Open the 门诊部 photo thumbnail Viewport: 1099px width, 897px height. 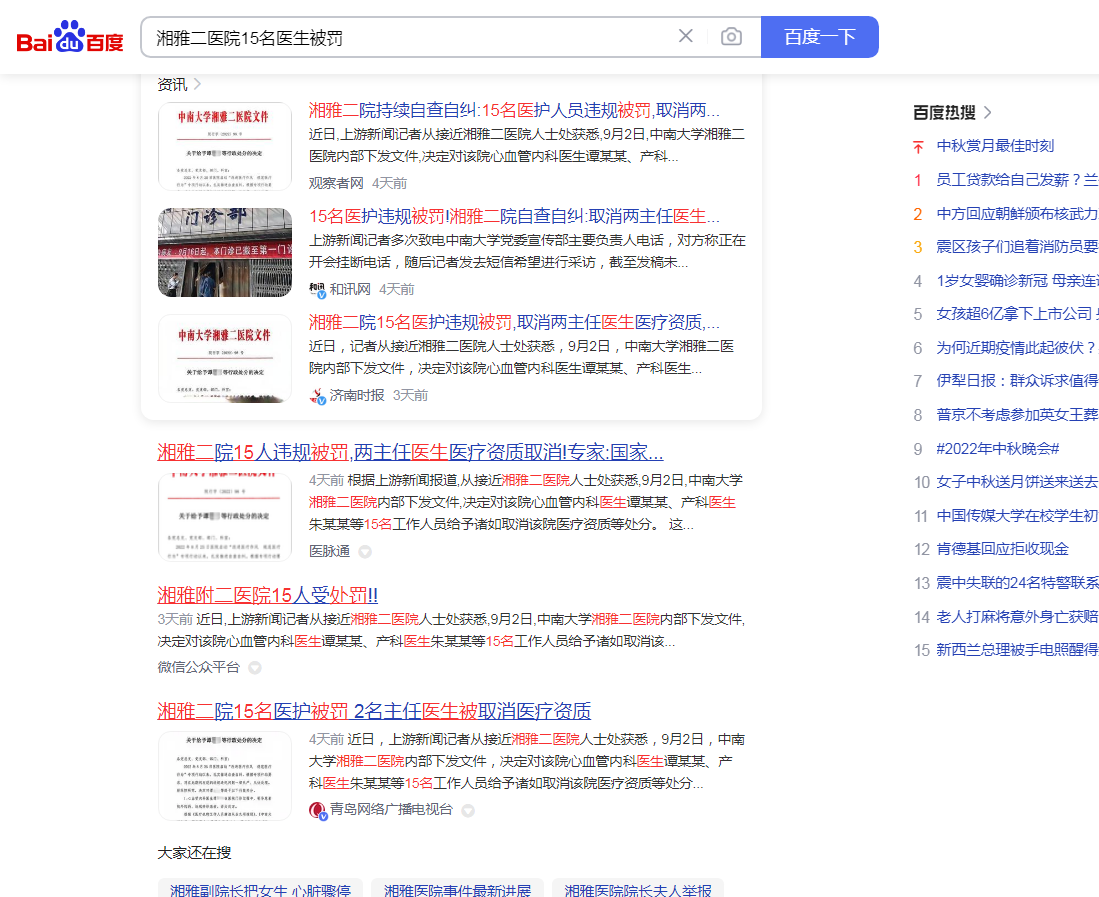pyautogui.click(x=224, y=252)
